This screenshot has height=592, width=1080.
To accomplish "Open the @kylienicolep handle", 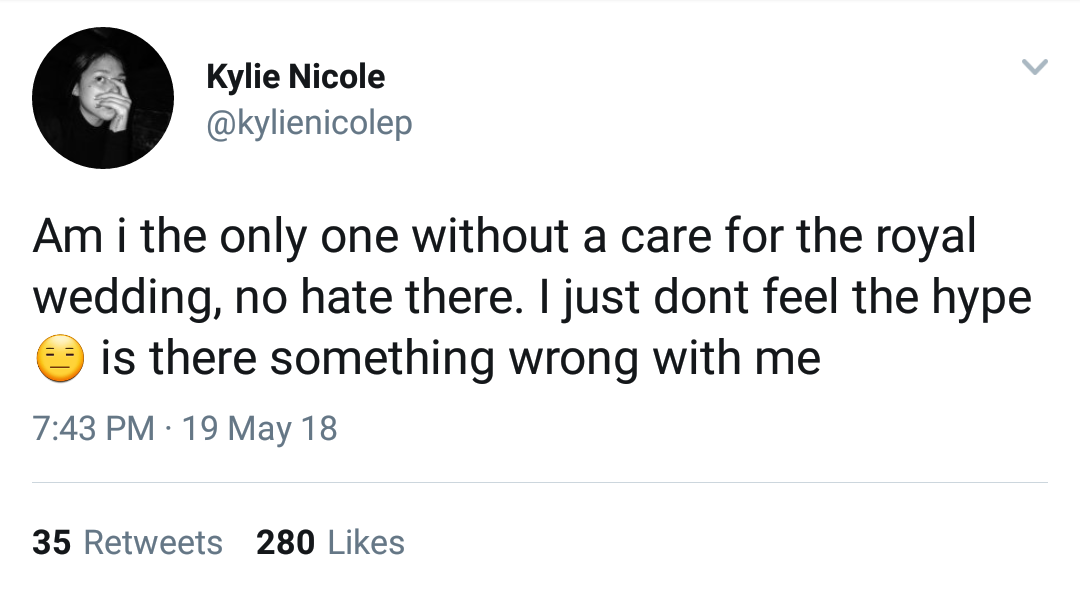I will [x=310, y=122].
